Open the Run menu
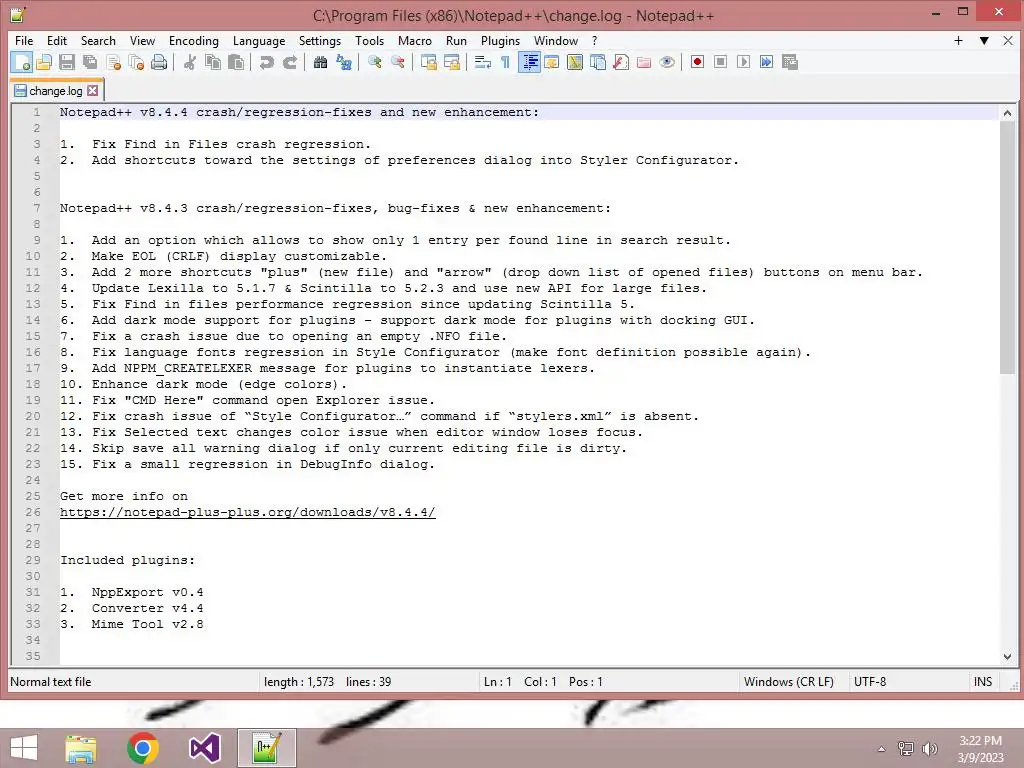This screenshot has height=768, width=1024. (456, 40)
